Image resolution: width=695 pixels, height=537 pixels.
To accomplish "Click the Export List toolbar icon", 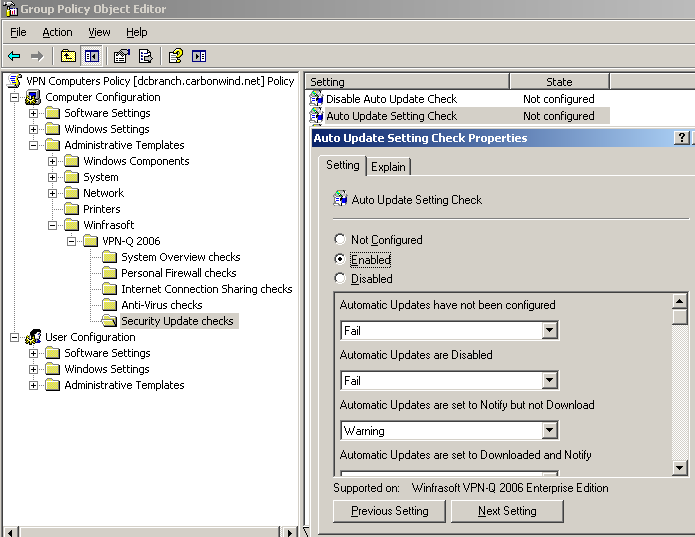I will coord(145,56).
